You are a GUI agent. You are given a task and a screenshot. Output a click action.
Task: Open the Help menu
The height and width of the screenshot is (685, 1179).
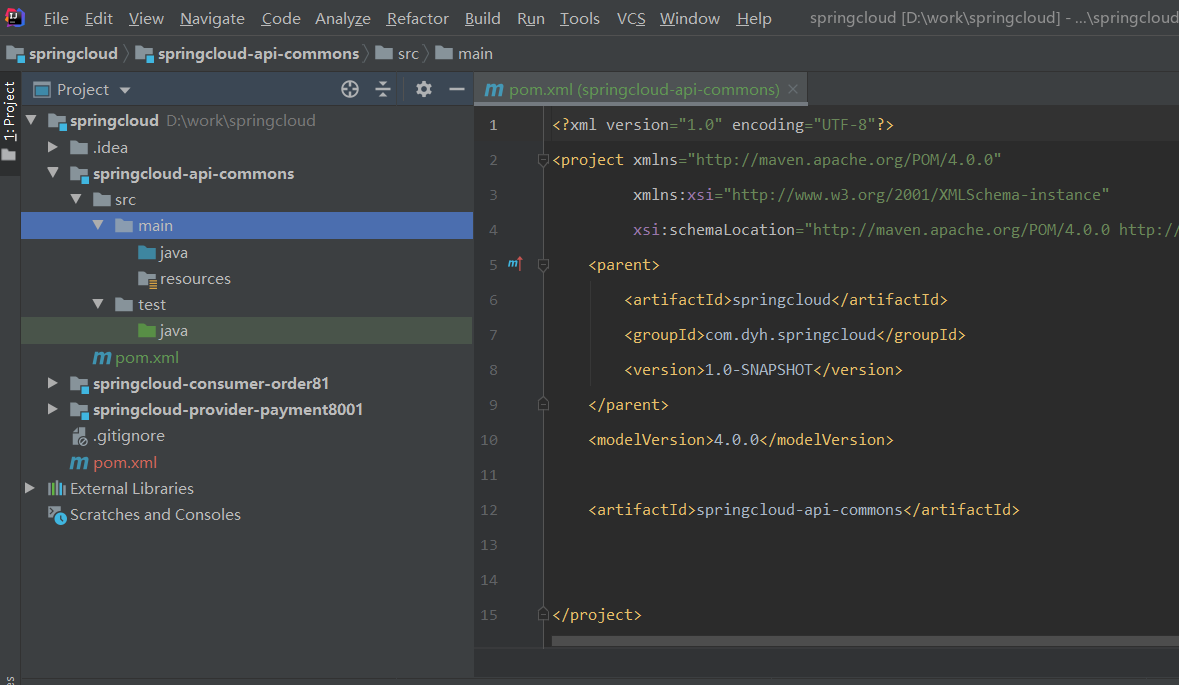click(x=754, y=18)
